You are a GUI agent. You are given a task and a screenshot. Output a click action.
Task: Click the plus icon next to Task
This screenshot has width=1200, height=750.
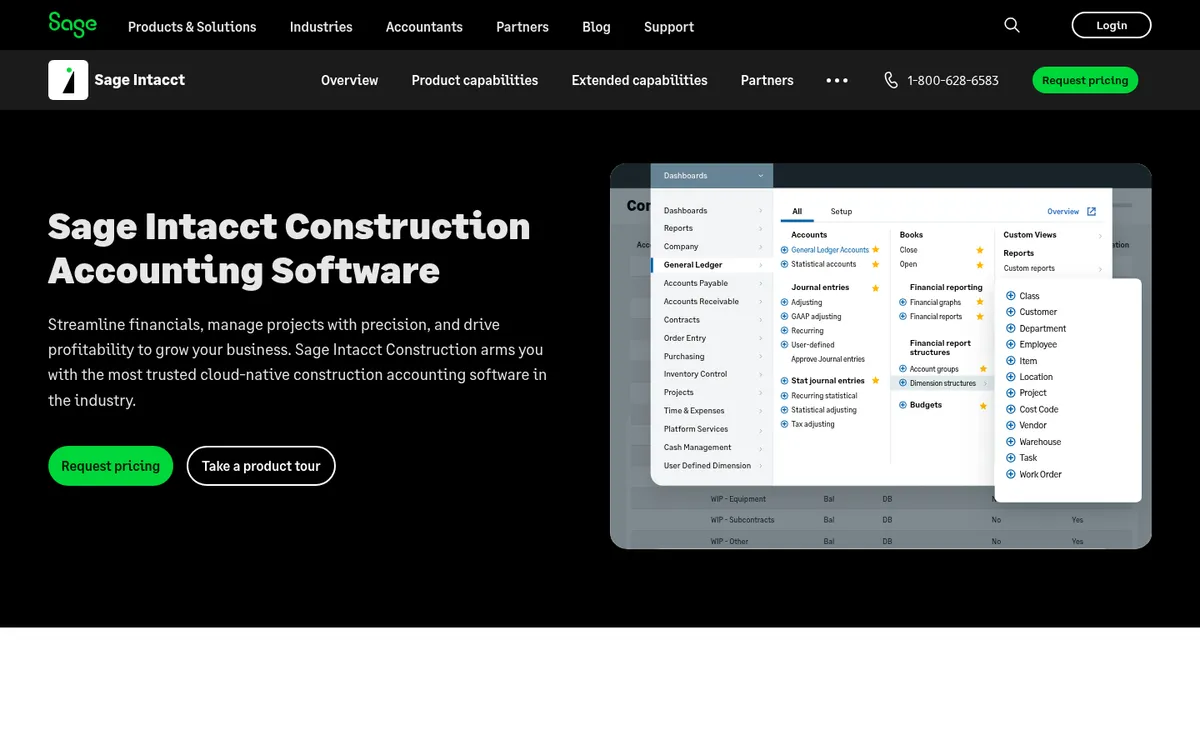coord(1011,458)
